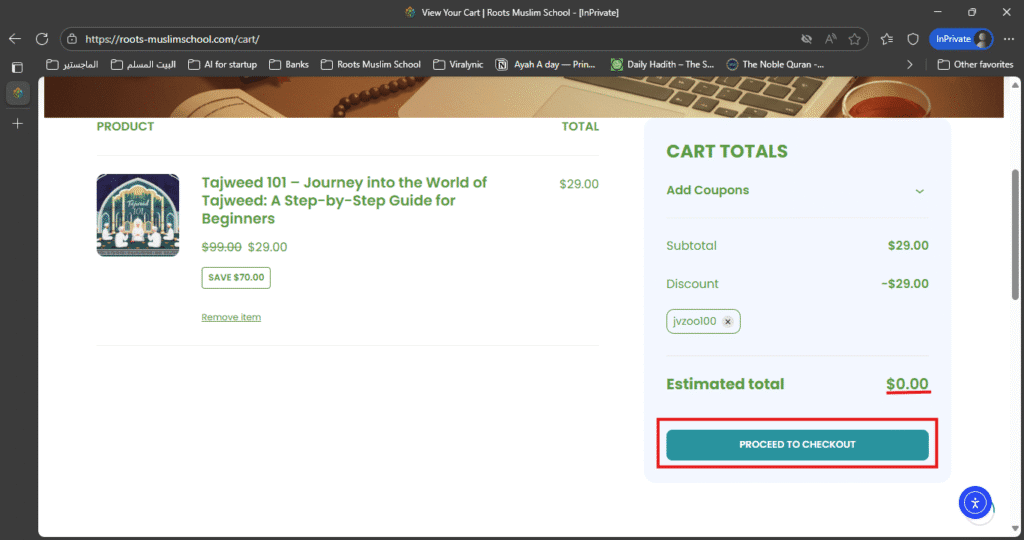Click the page vertical scrollbar thumb
Image resolution: width=1024 pixels, height=540 pixels.
[1016, 234]
